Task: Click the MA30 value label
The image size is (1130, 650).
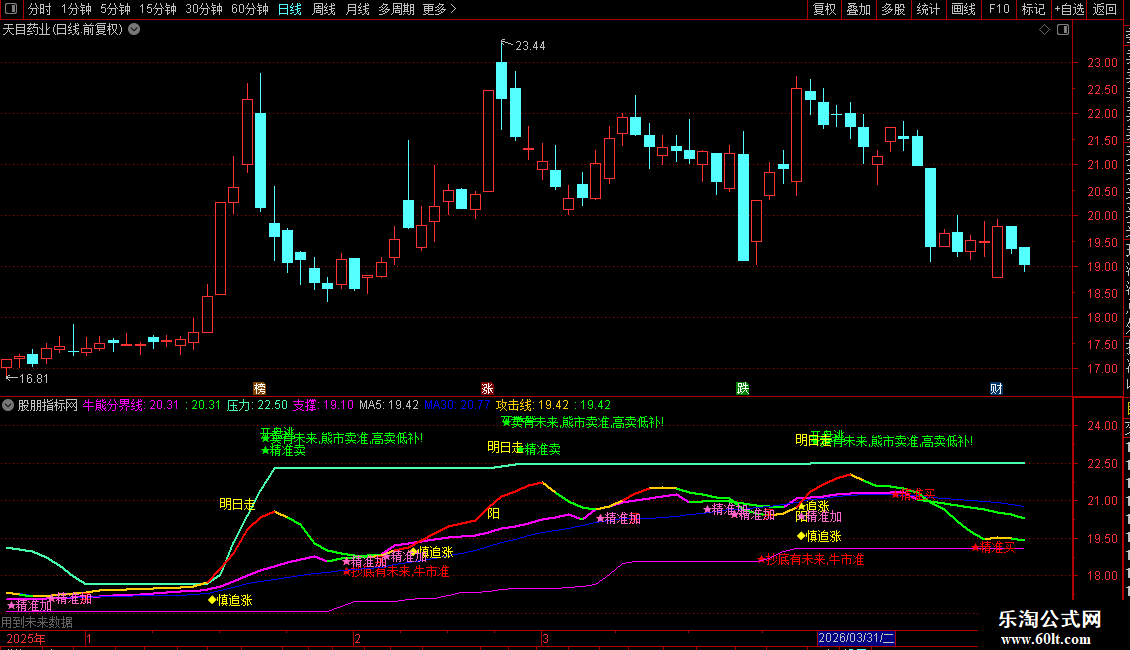Action: [457, 406]
